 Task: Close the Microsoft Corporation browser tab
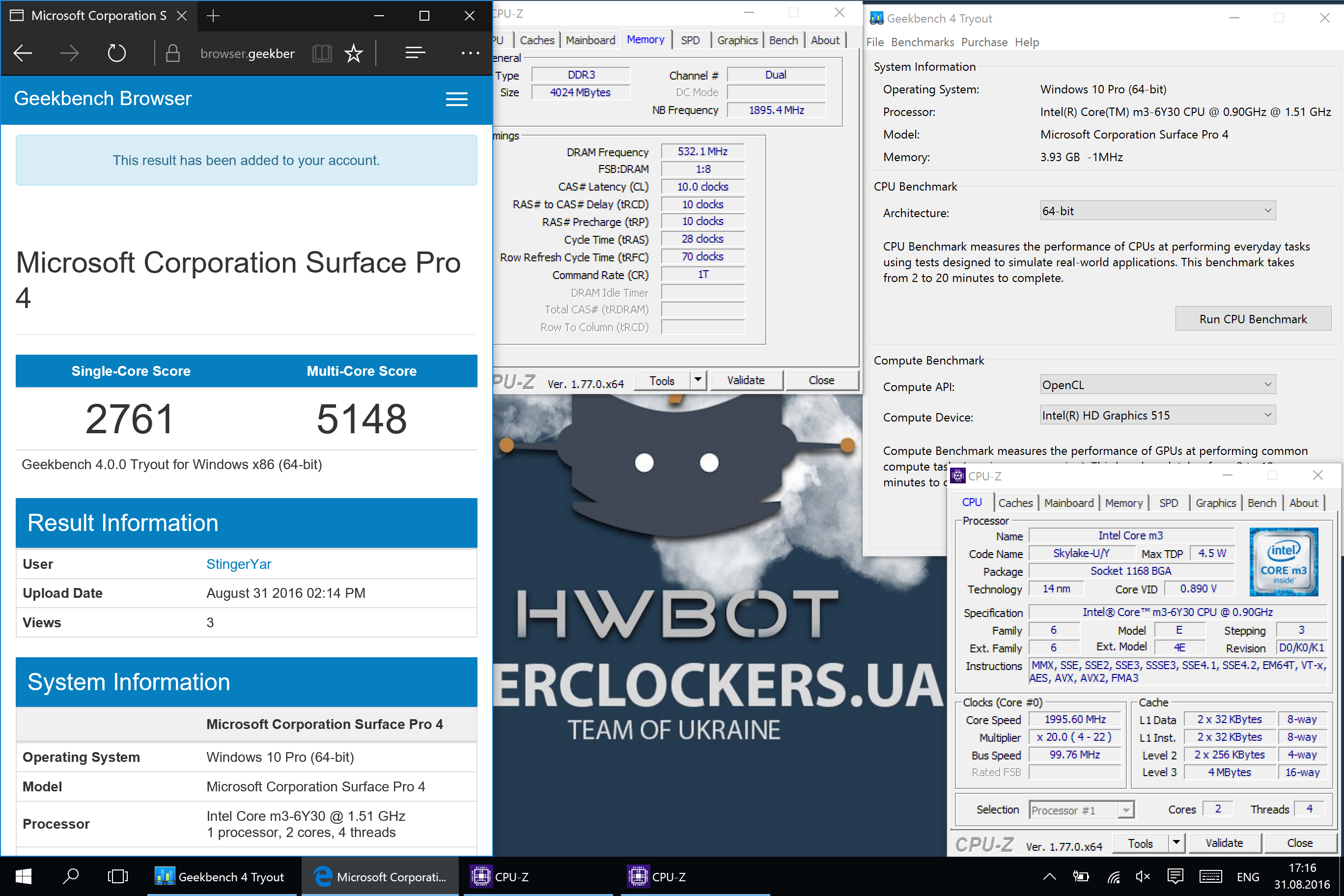(182, 16)
